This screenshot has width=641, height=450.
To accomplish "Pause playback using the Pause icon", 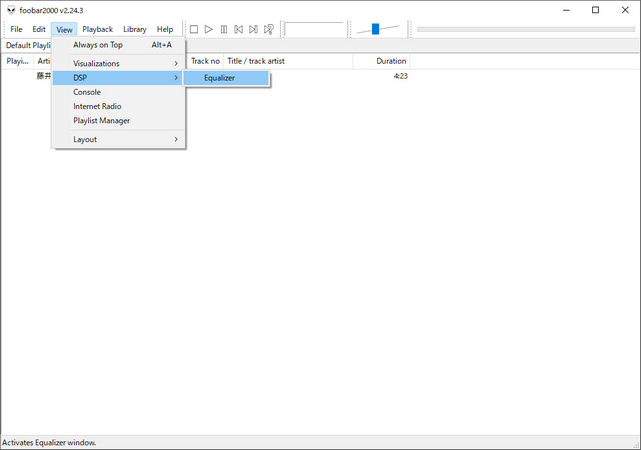I will (x=224, y=29).
